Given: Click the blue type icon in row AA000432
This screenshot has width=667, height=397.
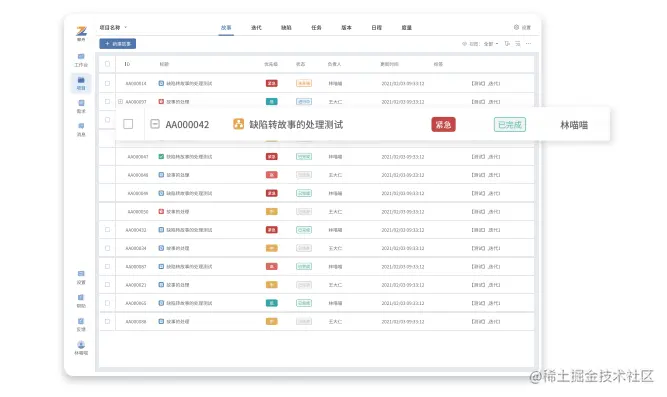Looking at the screenshot, I should [x=161, y=230].
